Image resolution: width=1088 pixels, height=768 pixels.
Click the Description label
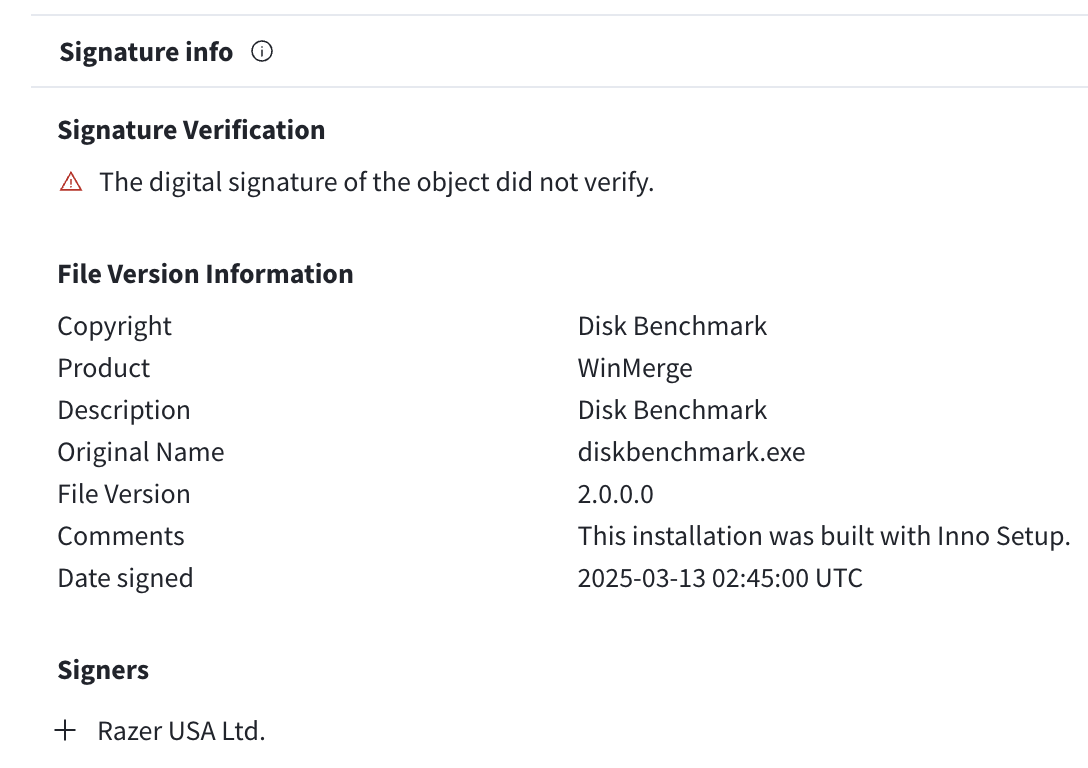(x=124, y=411)
